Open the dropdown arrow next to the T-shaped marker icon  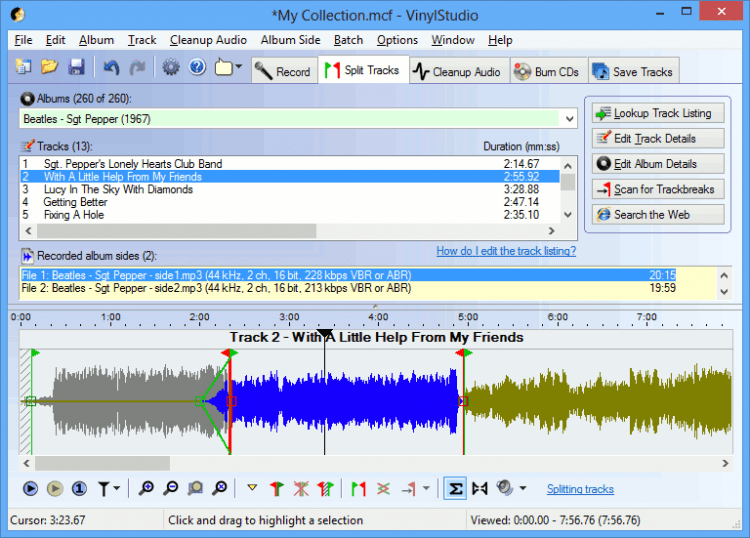119,489
